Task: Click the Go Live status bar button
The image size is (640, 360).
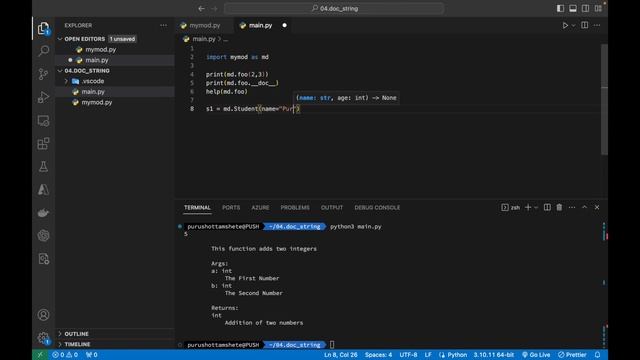Action: click(536, 355)
